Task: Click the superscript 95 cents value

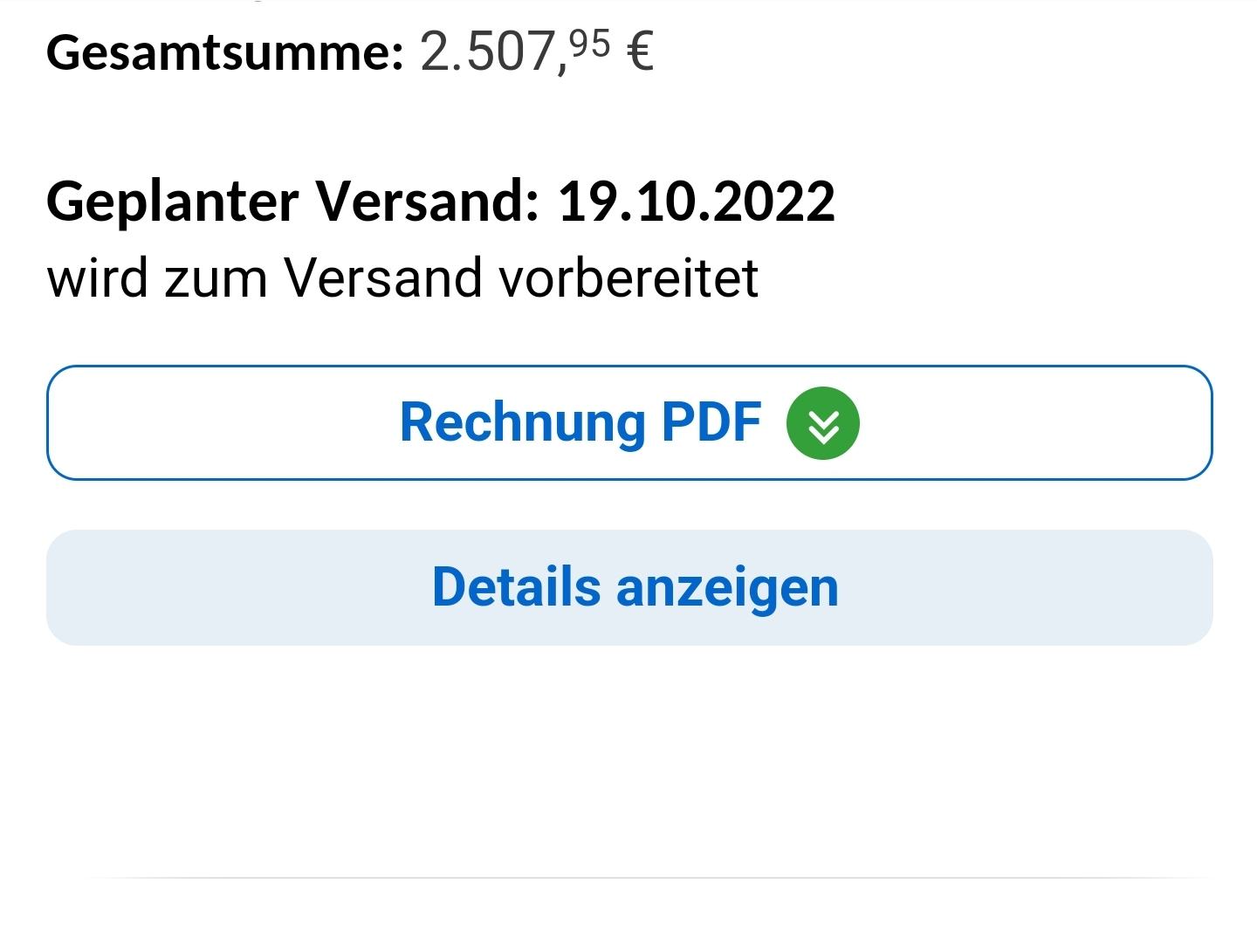Action: point(589,42)
